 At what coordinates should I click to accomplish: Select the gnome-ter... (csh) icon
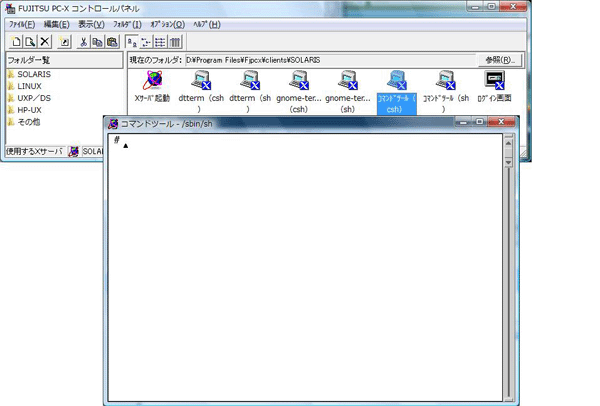coord(299,92)
